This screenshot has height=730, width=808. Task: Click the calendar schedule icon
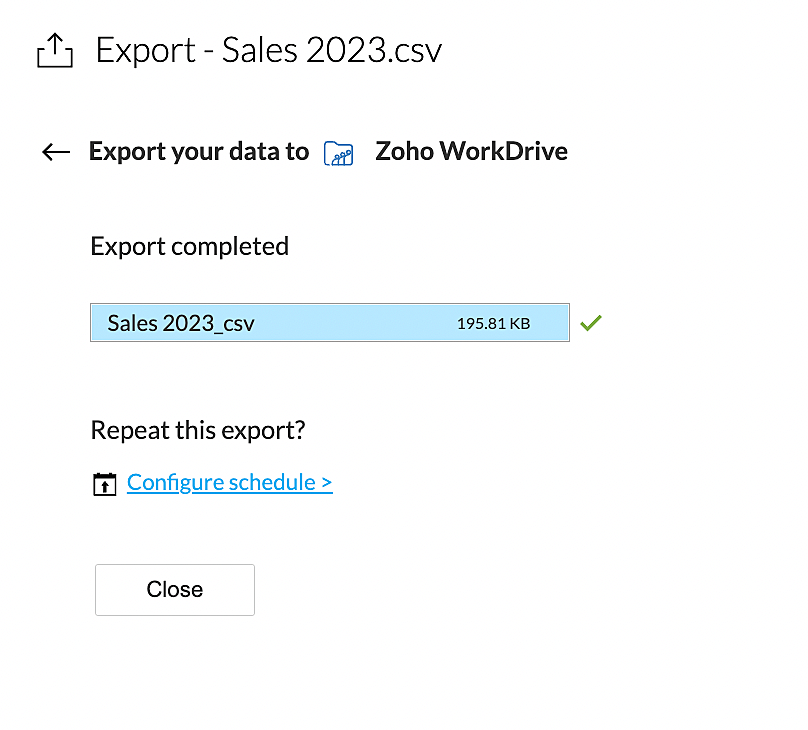(104, 484)
